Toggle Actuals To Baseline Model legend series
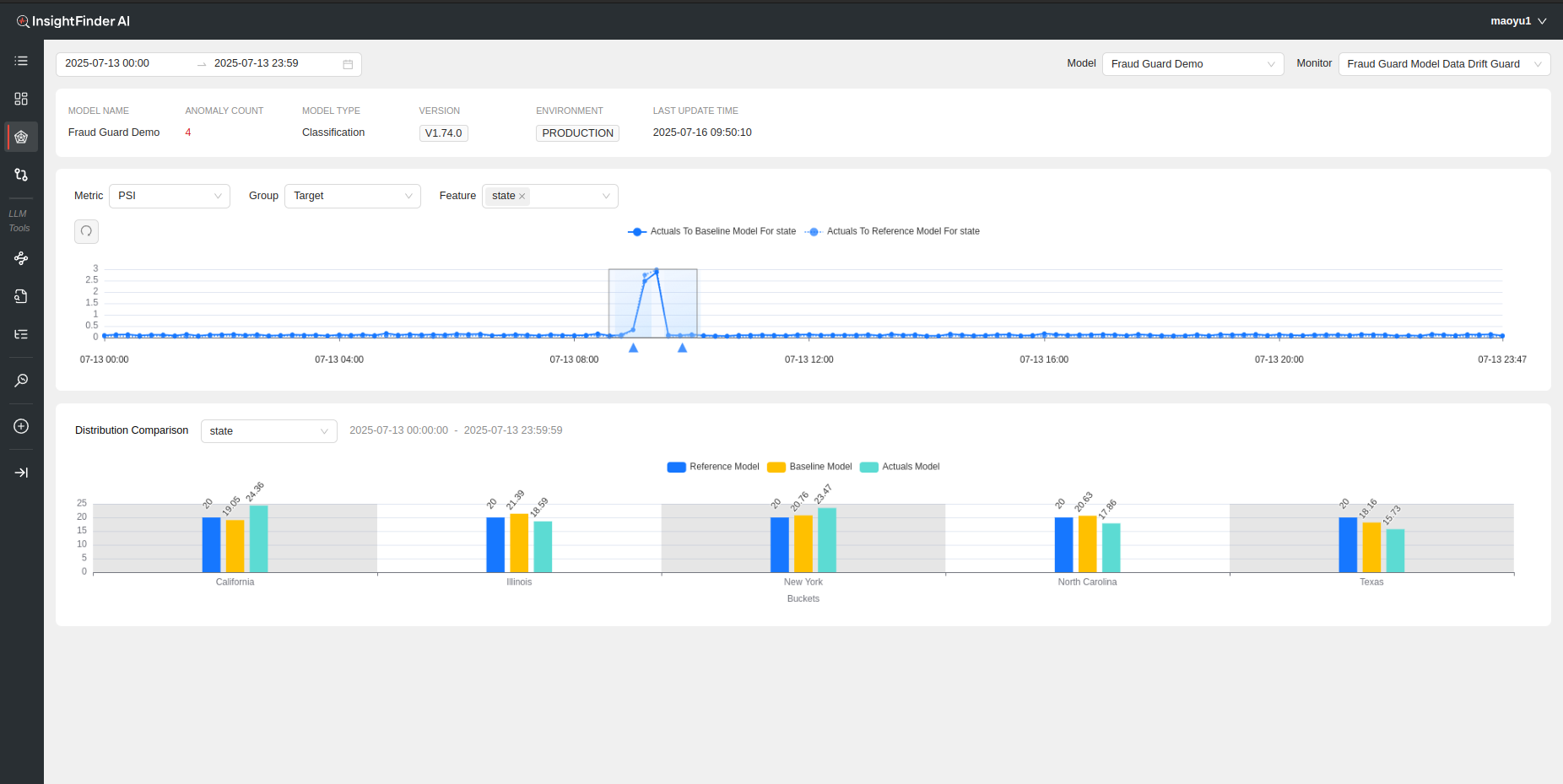The height and width of the screenshot is (784, 1563). coord(713,231)
